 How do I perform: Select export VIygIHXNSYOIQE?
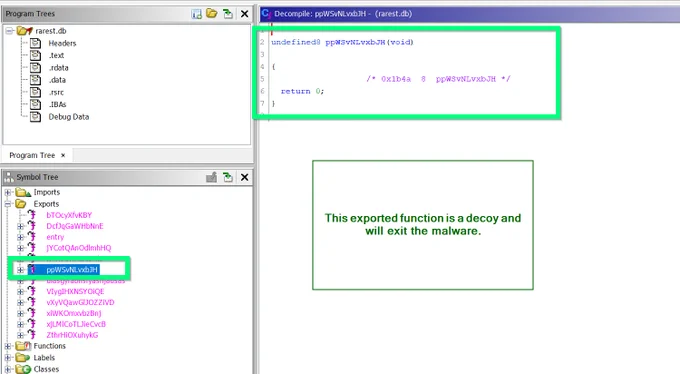click(75, 292)
